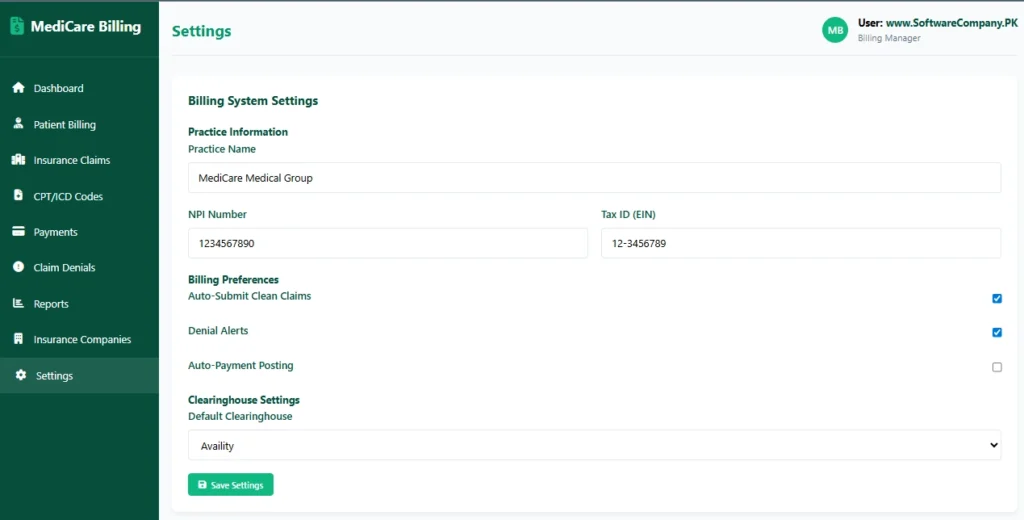Click the Practice Name input field
The width and height of the screenshot is (1024, 520).
pos(594,178)
